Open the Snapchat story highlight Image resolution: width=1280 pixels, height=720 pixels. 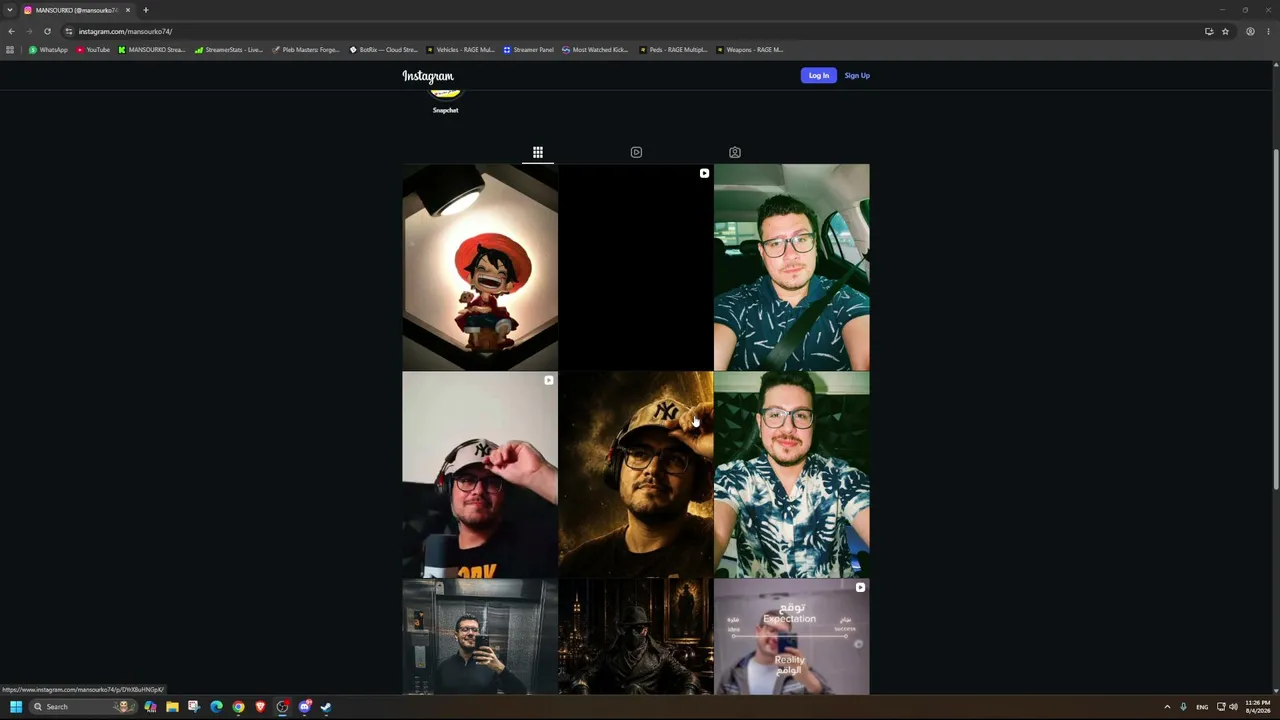pyautogui.click(x=445, y=100)
